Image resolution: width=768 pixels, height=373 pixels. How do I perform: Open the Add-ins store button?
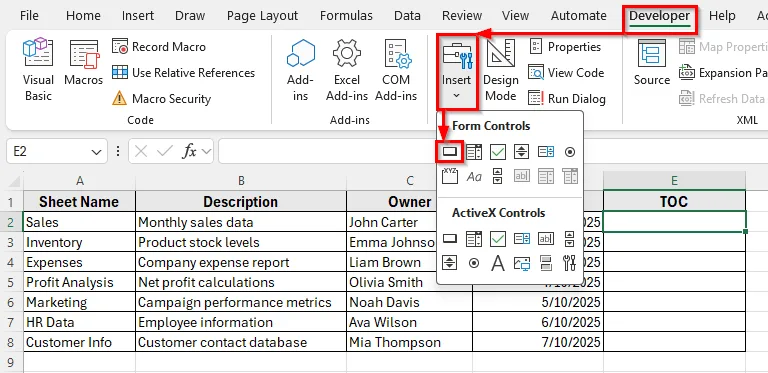[x=300, y=70]
